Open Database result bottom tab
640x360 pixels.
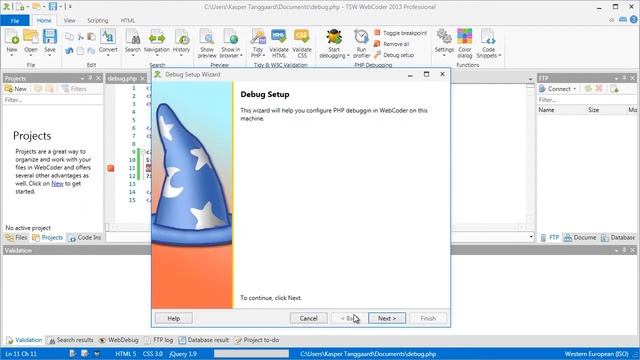(204, 340)
